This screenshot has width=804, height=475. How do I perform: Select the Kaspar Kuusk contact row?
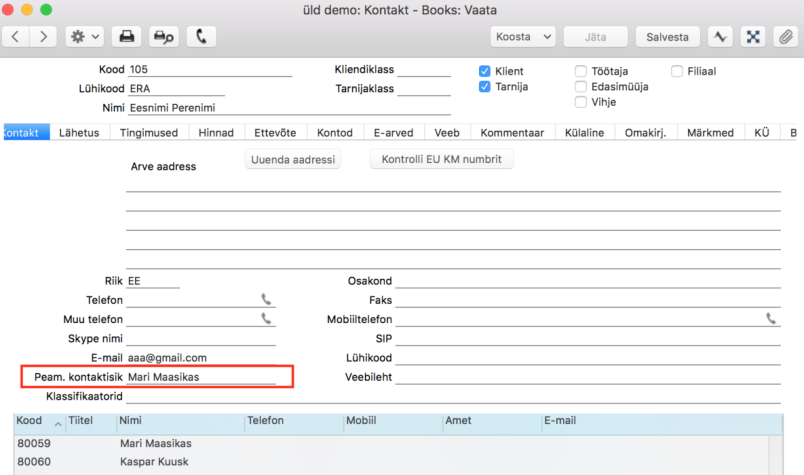[x=391, y=462]
